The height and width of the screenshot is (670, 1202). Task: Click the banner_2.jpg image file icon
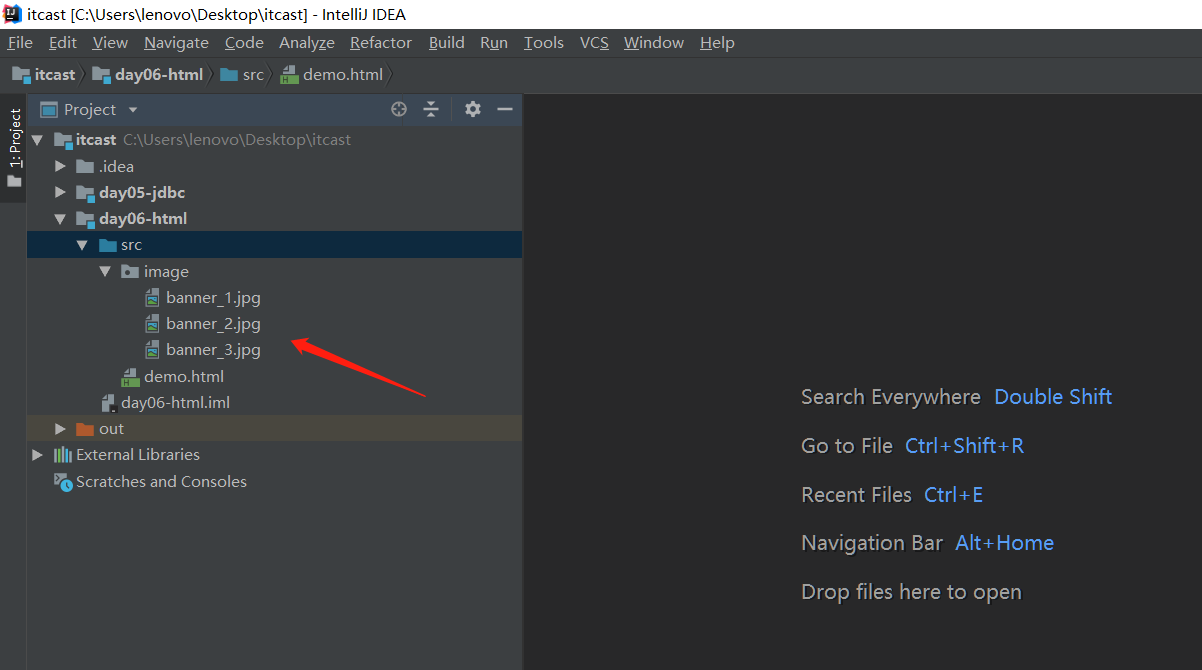152,323
